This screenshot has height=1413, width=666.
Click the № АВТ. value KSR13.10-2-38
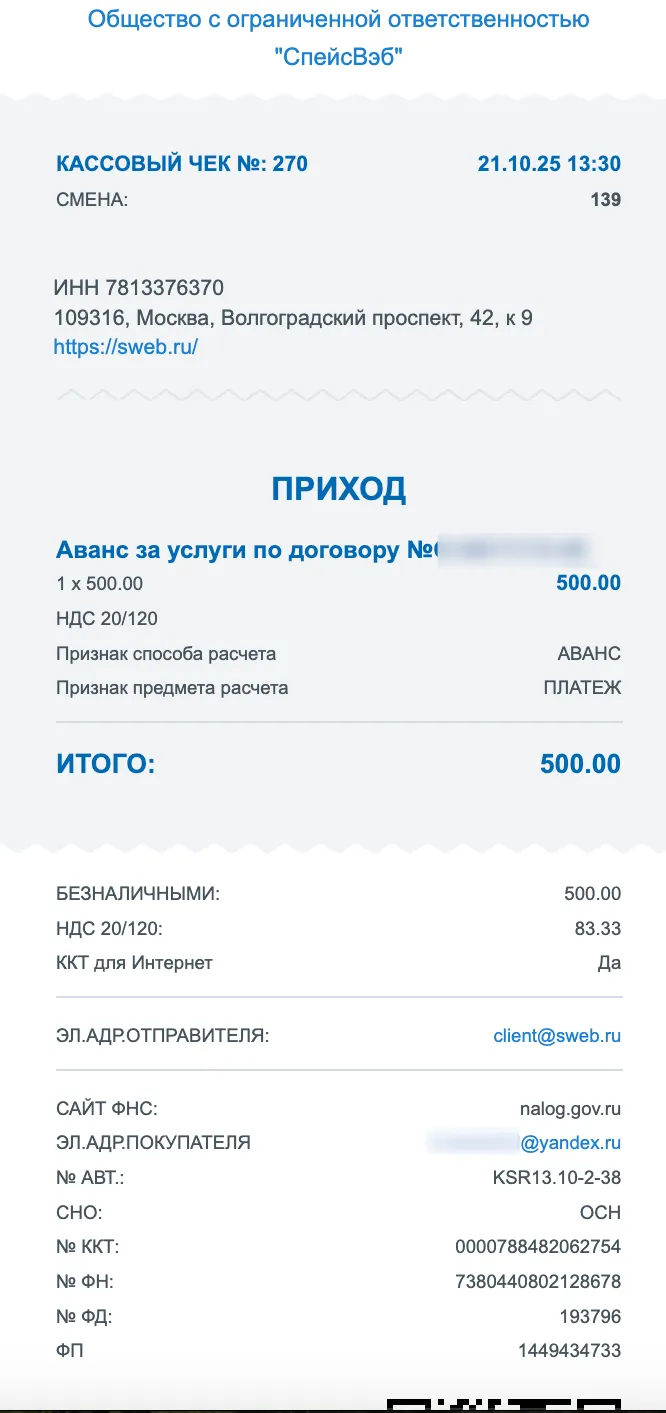(x=557, y=1178)
